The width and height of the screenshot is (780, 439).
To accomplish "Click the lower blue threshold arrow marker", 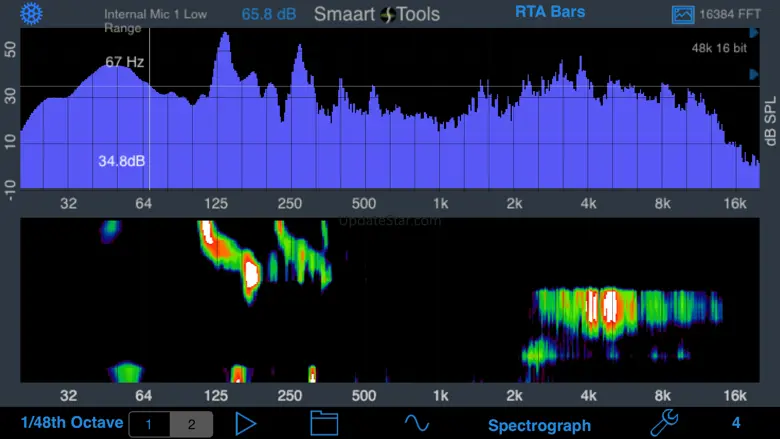I will (754, 75).
